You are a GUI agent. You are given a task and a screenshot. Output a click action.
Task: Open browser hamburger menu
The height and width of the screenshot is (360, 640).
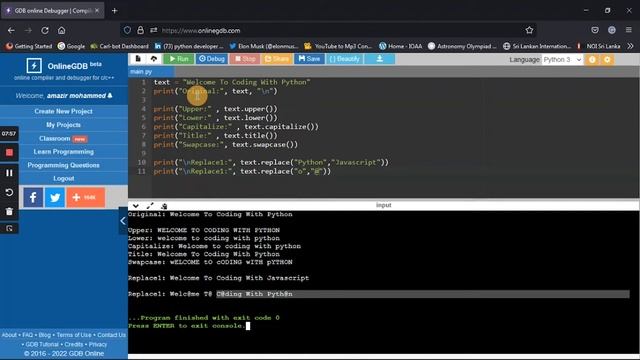[x=629, y=30]
